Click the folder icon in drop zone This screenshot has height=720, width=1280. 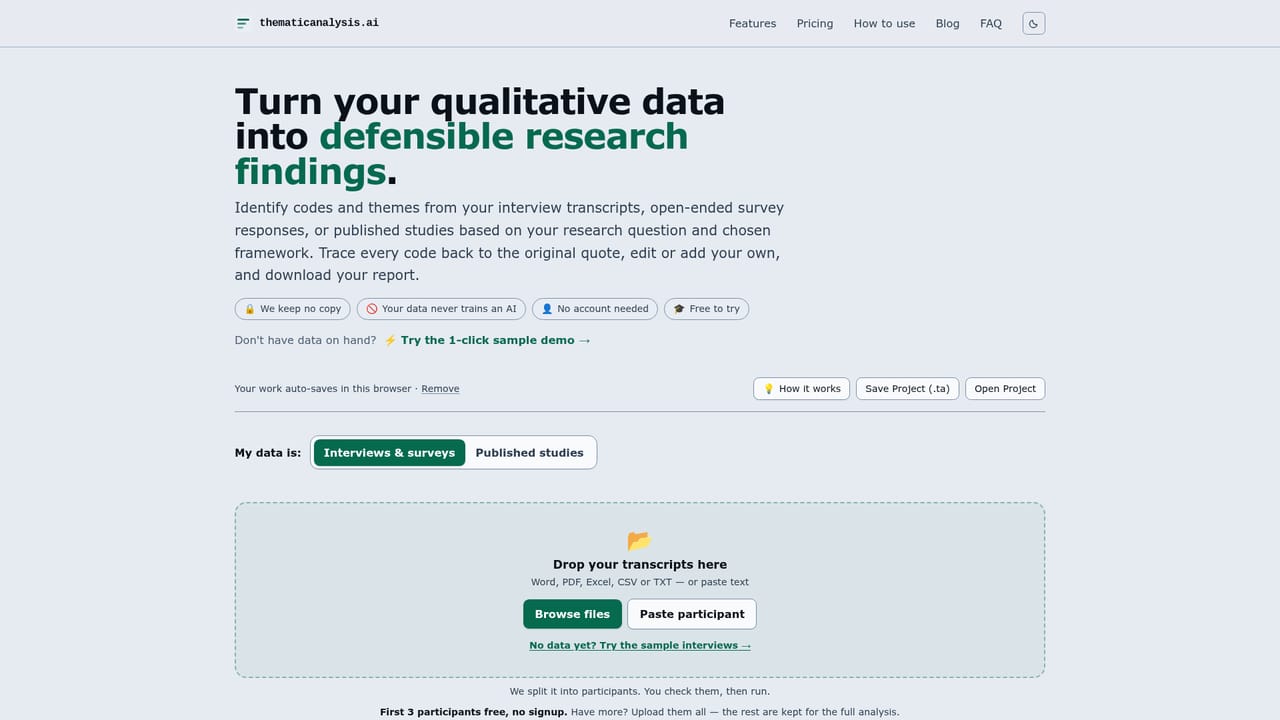(639, 541)
